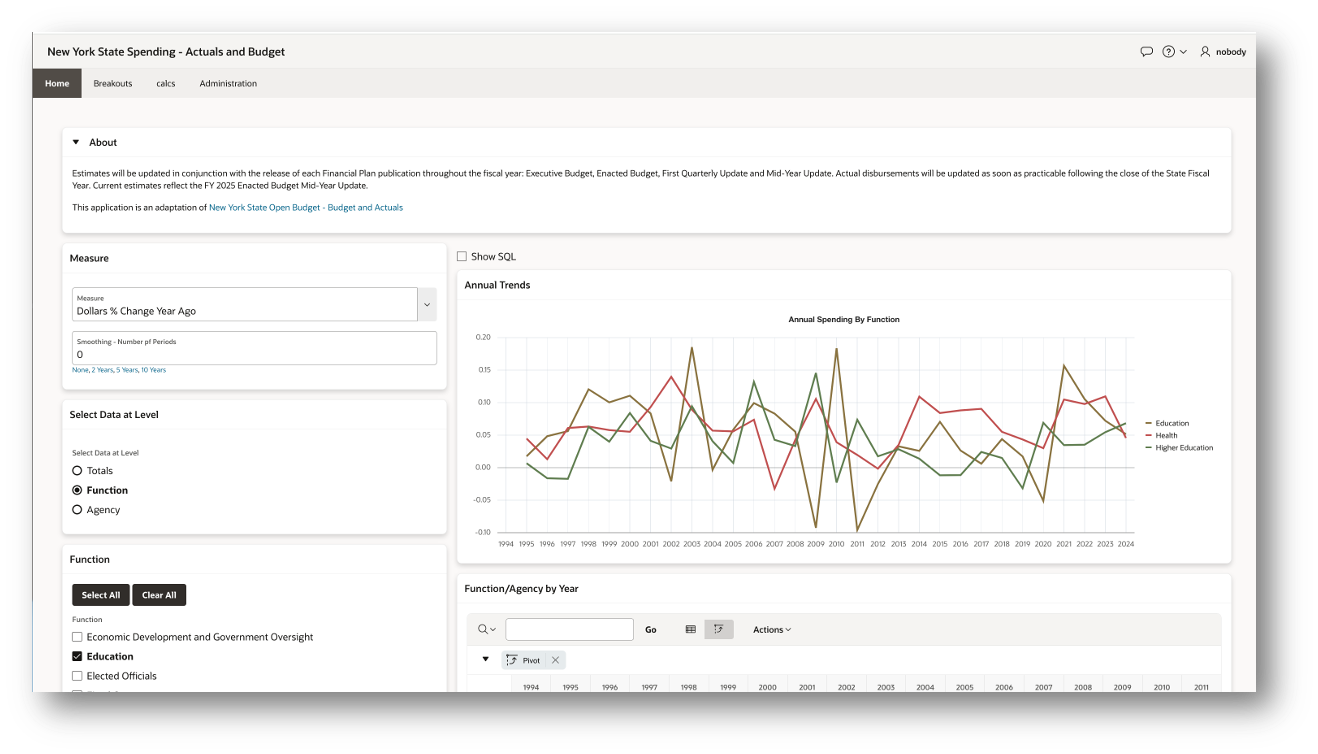Enable the Show SQL checkbox

(x=462, y=256)
